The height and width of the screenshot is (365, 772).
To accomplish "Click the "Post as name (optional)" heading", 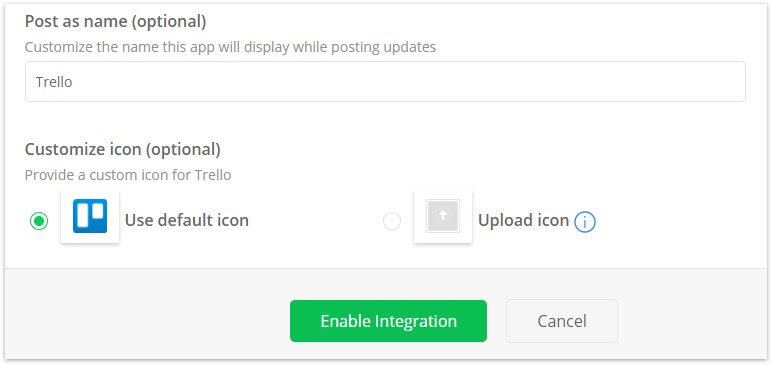I will pyautogui.click(x=115, y=21).
